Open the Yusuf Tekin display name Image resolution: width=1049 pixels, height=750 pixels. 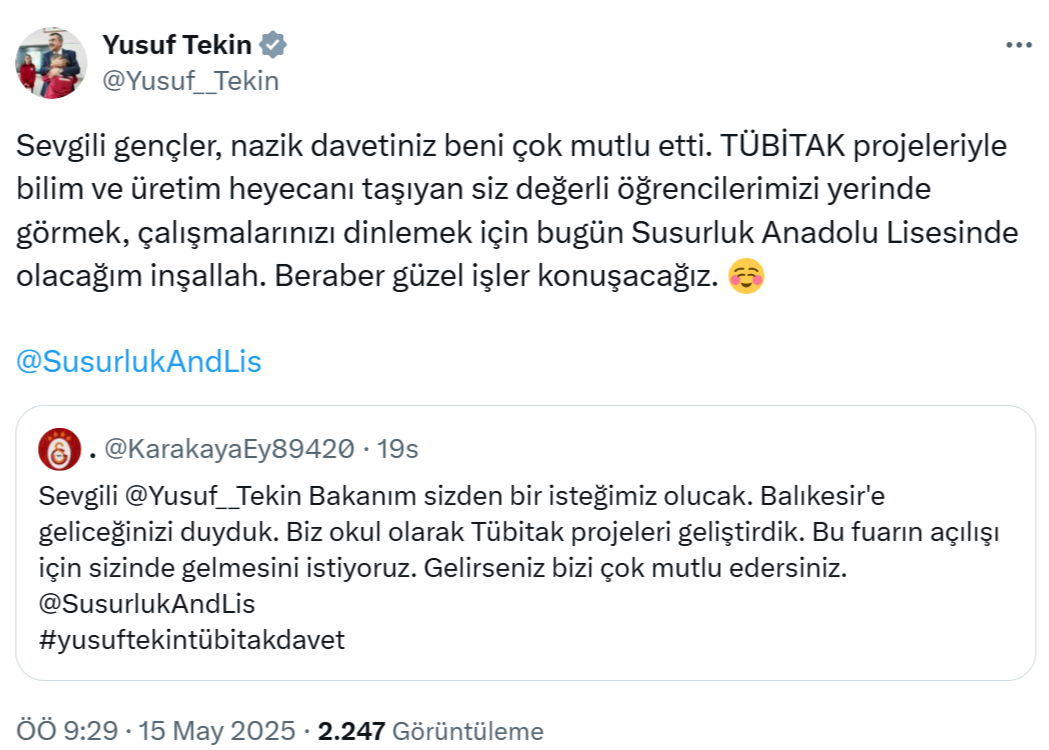(x=176, y=44)
